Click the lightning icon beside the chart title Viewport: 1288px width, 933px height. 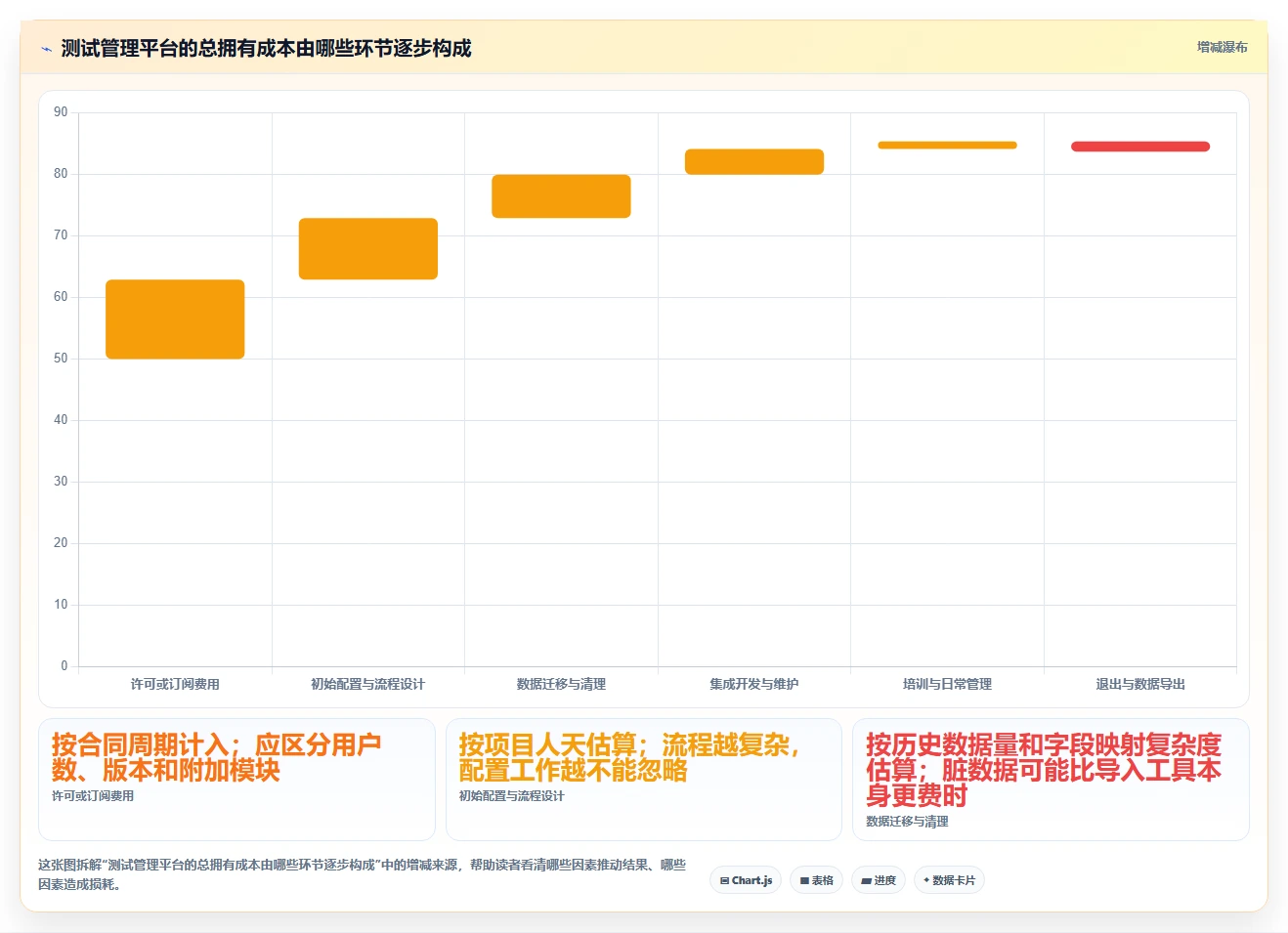(46, 49)
